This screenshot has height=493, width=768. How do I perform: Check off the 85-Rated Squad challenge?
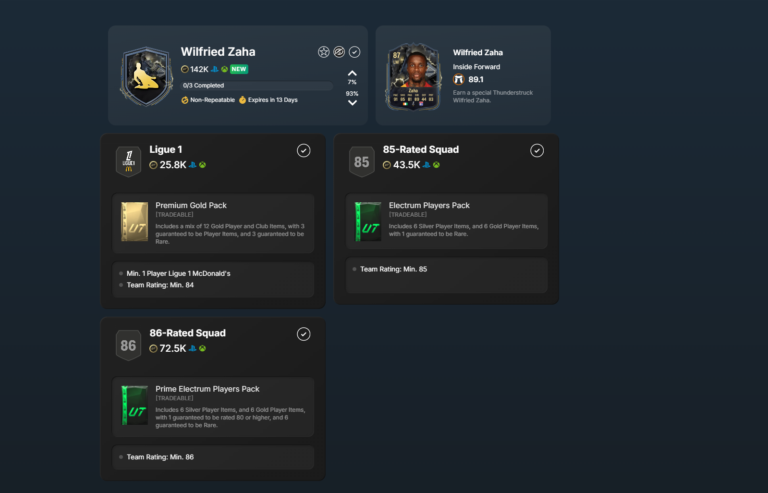point(537,150)
